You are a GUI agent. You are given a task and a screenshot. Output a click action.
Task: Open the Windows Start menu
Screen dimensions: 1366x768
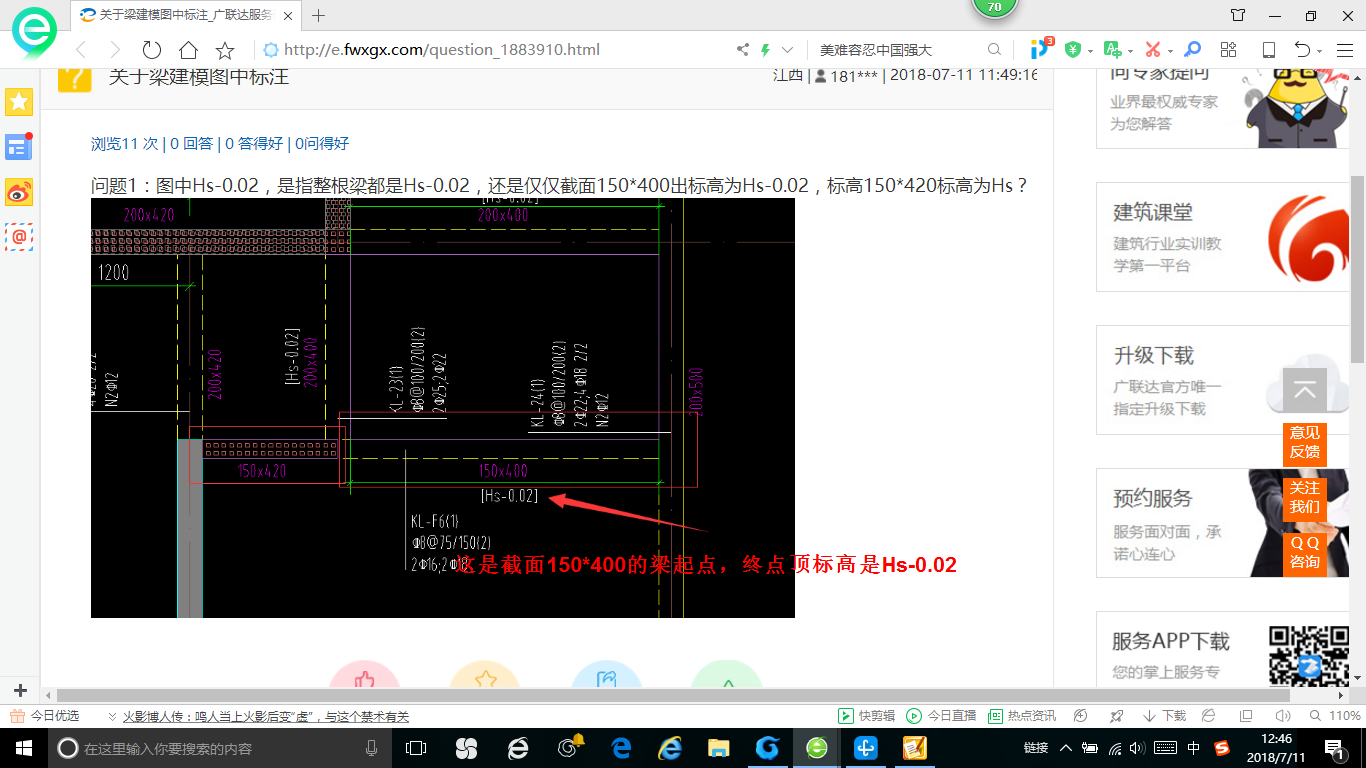23,748
